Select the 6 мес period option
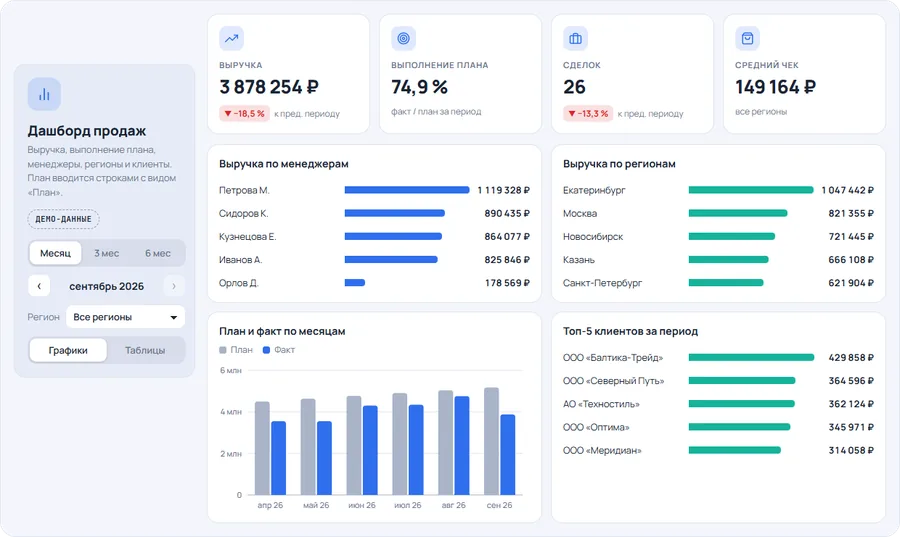The width and height of the screenshot is (900, 537). click(x=158, y=253)
